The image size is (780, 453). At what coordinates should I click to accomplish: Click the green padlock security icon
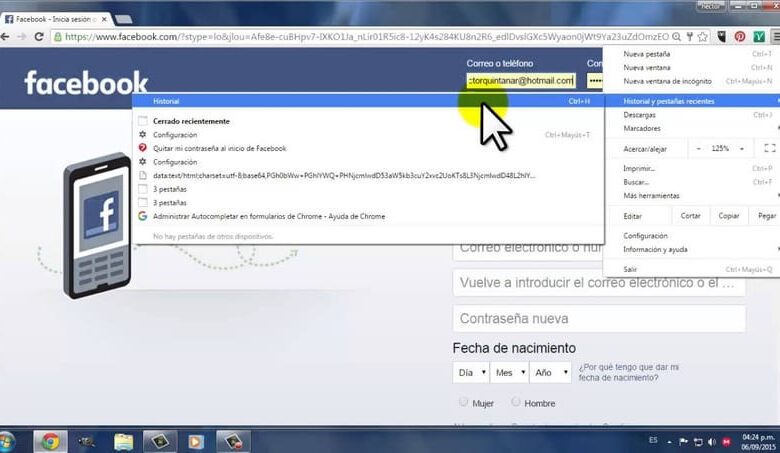[x=58, y=37]
